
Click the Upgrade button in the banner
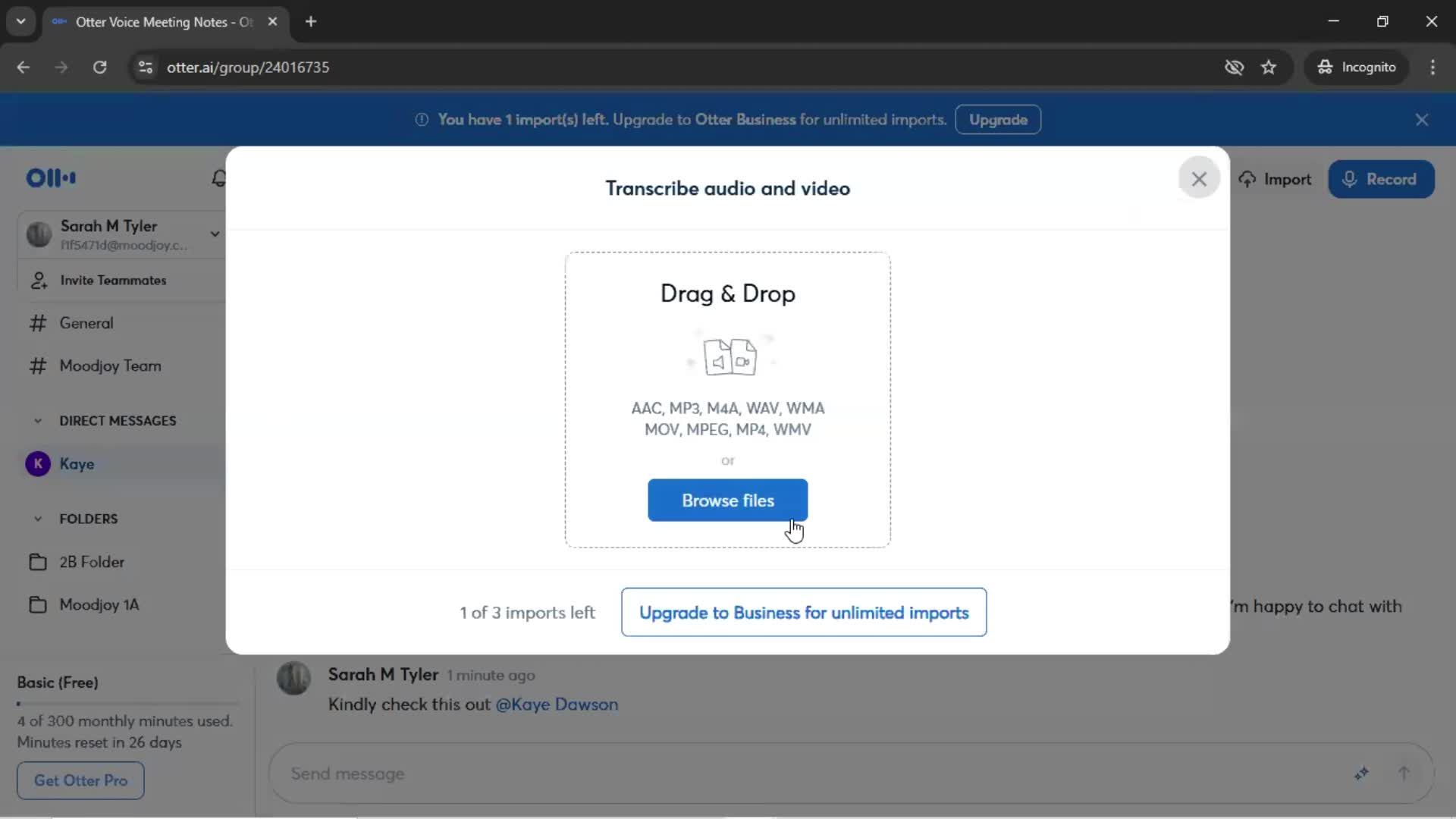[x=998, y=120]
